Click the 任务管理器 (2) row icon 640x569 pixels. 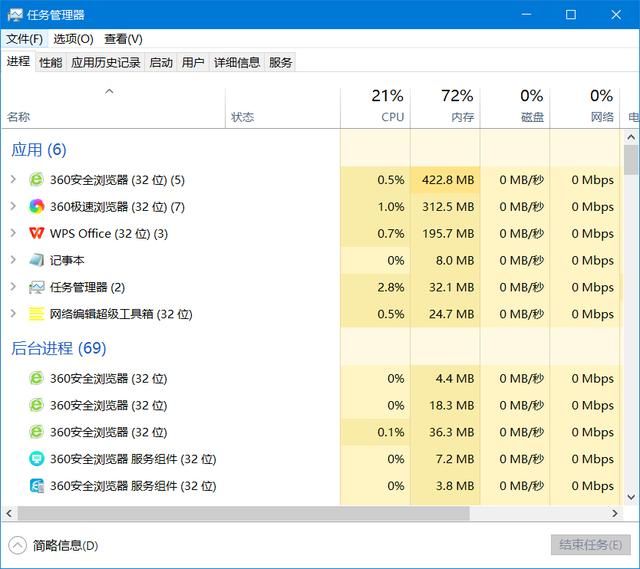pos(36,287)
